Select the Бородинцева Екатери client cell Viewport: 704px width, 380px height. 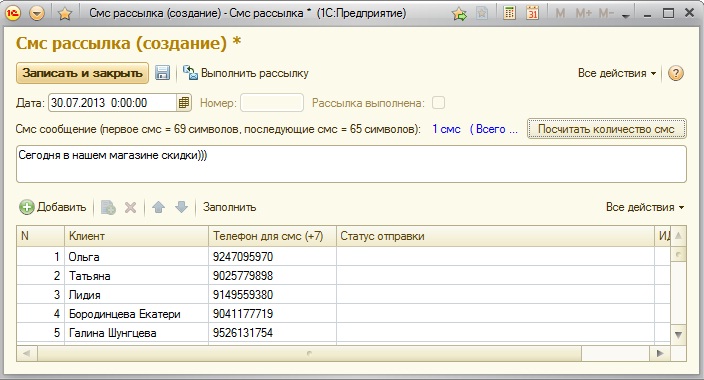pyautogui.click(x=136, y=314)
